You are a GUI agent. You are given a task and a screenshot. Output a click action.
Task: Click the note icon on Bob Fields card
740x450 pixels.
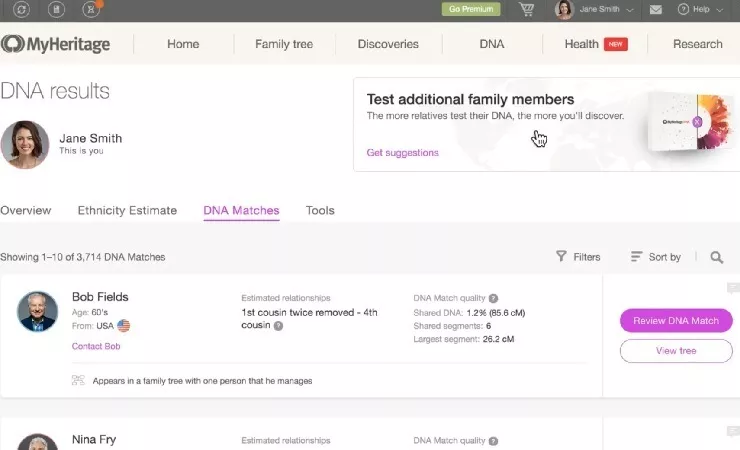tap(733, 288)
